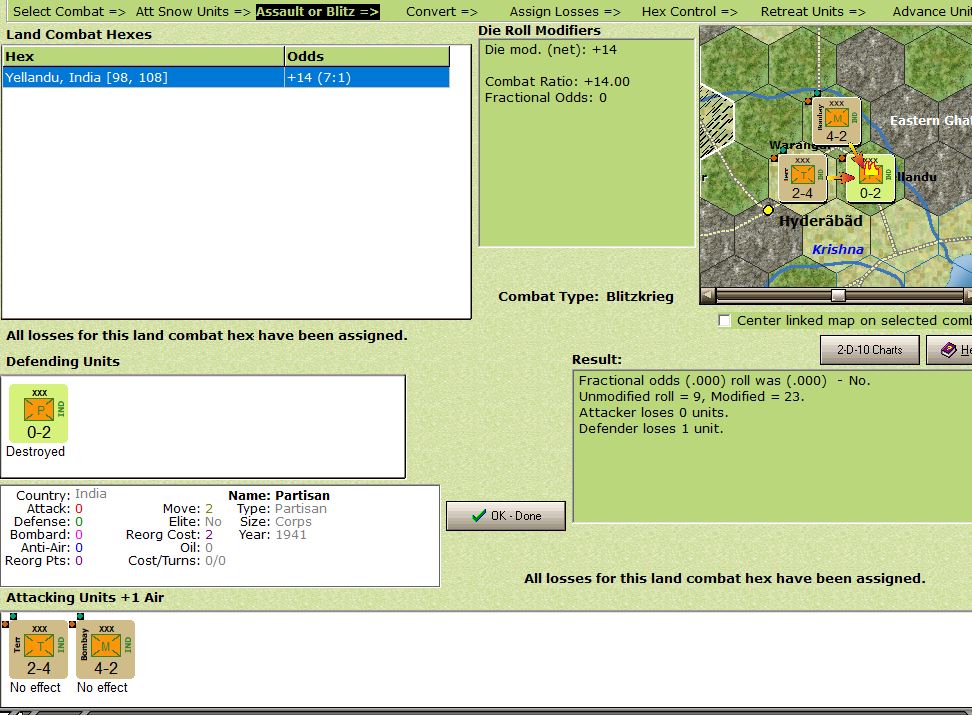Click the Attacker loses 0 units line
Image resolution: width=972 pixels, height=715 pixels.
[x=653, y=413]
